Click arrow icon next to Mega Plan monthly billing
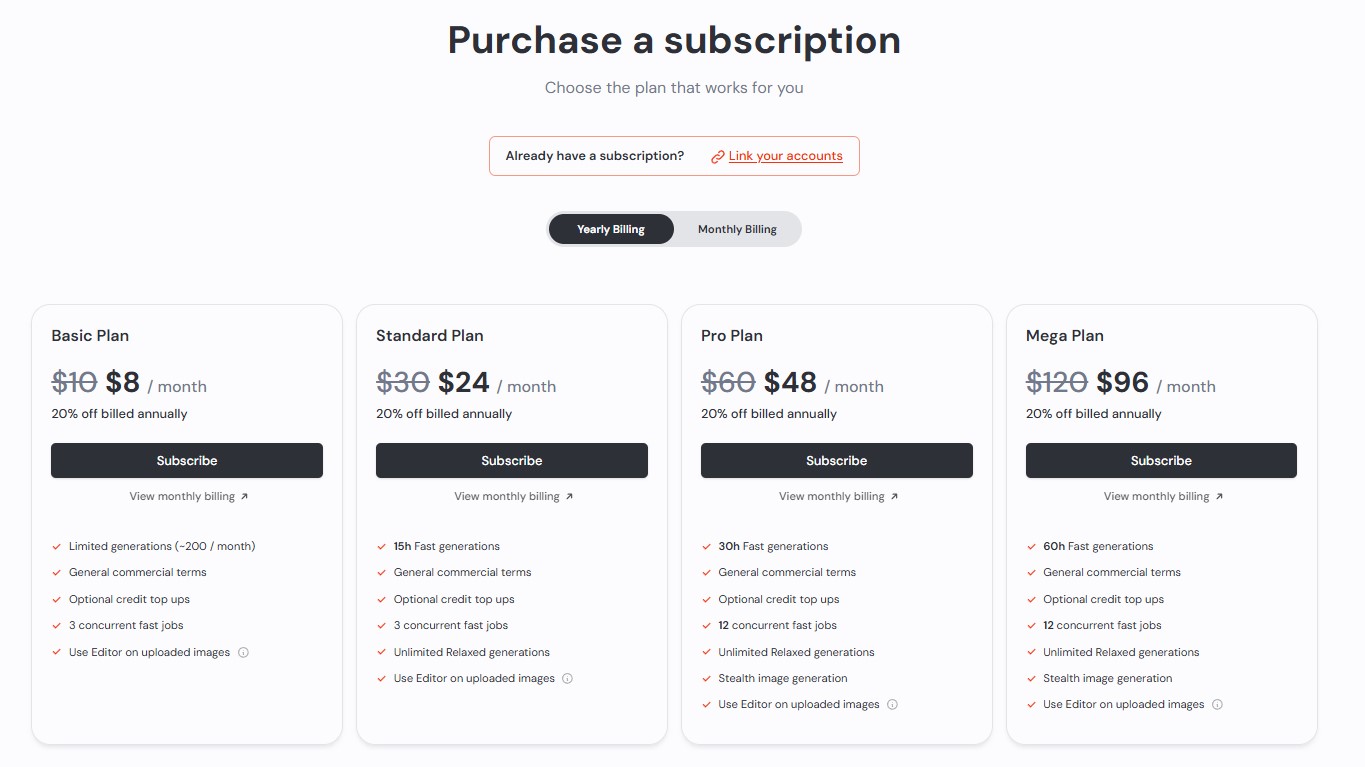The height and width of the screenshot is (767, 1365). pyautogui.click(x=1219, y=496)
